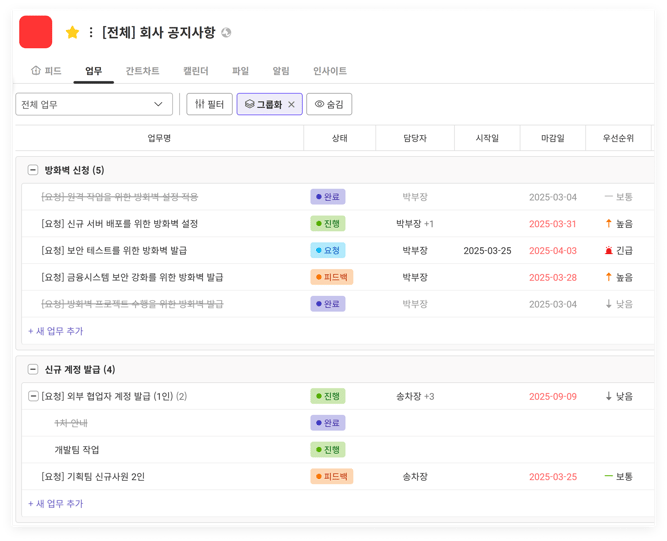Screen dimensions: 667x541
Task: Click 피드백 status on 금융시스템 task
Action: click(x=331, y=277)
